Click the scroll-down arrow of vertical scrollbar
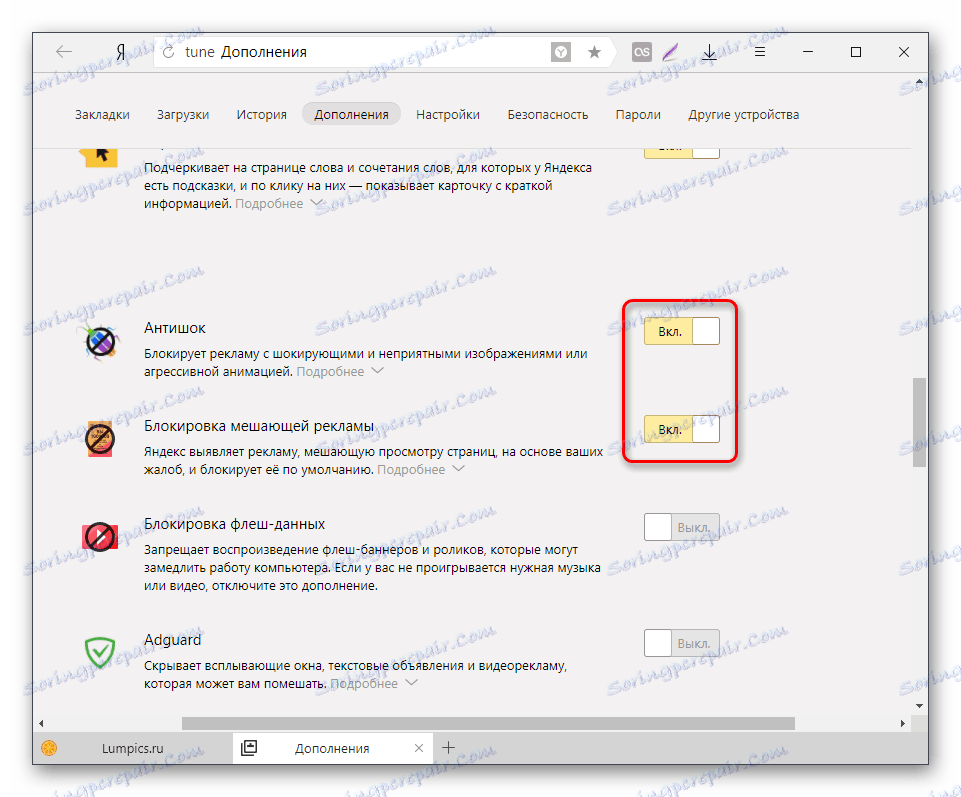This screenshot has height=797, width=961. pos(919,706)
